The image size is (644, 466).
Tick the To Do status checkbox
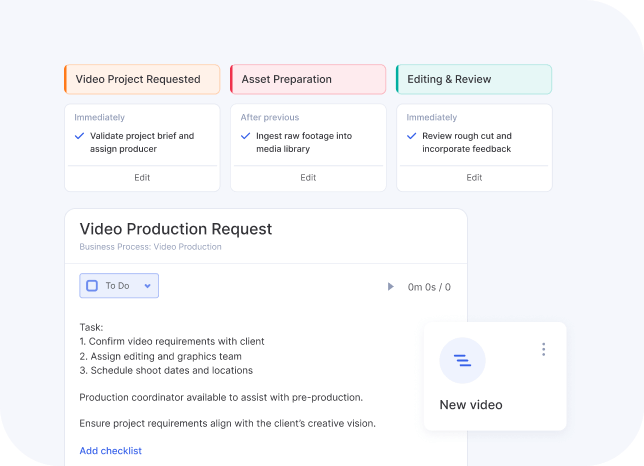pos(92,285)
